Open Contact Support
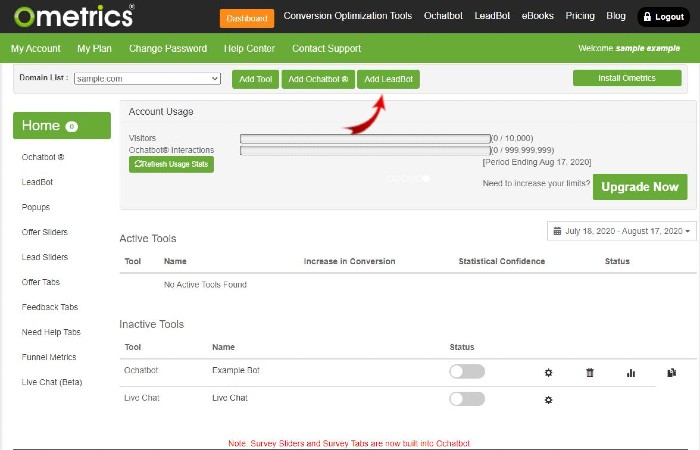The height and width of the screenshot is (450, 700). pos(326,48)
